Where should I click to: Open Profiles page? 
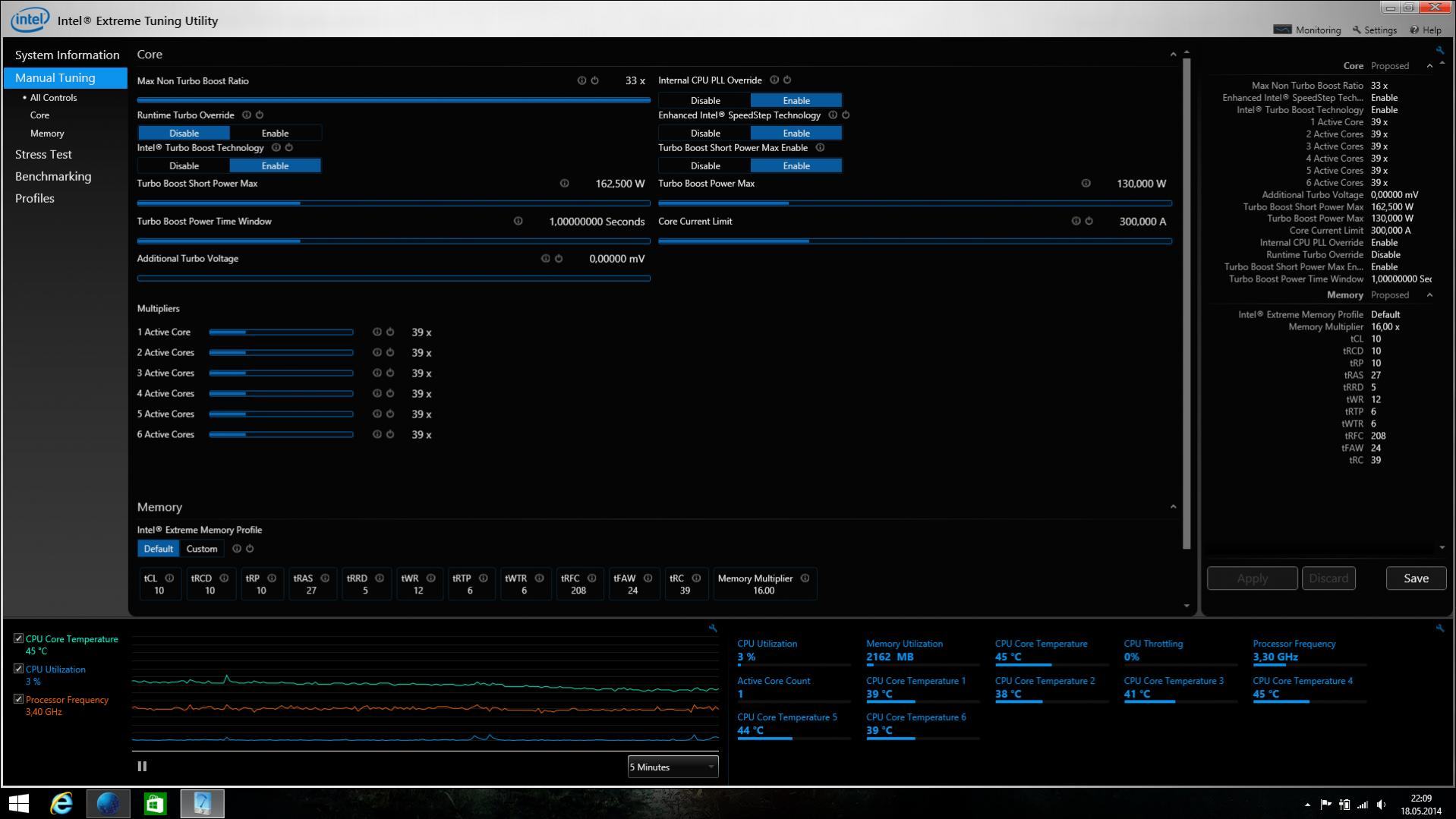(x=35, y=199)
